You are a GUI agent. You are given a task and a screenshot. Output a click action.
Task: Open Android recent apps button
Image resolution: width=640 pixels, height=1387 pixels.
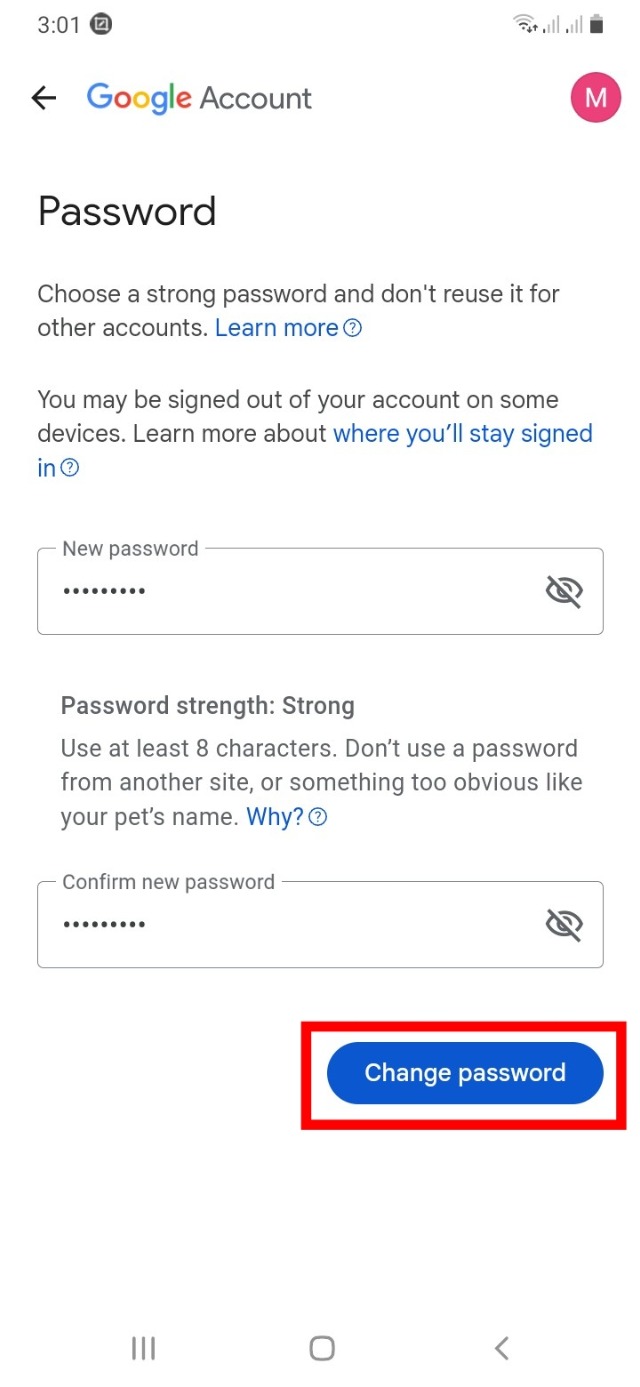coord(143,1348)
